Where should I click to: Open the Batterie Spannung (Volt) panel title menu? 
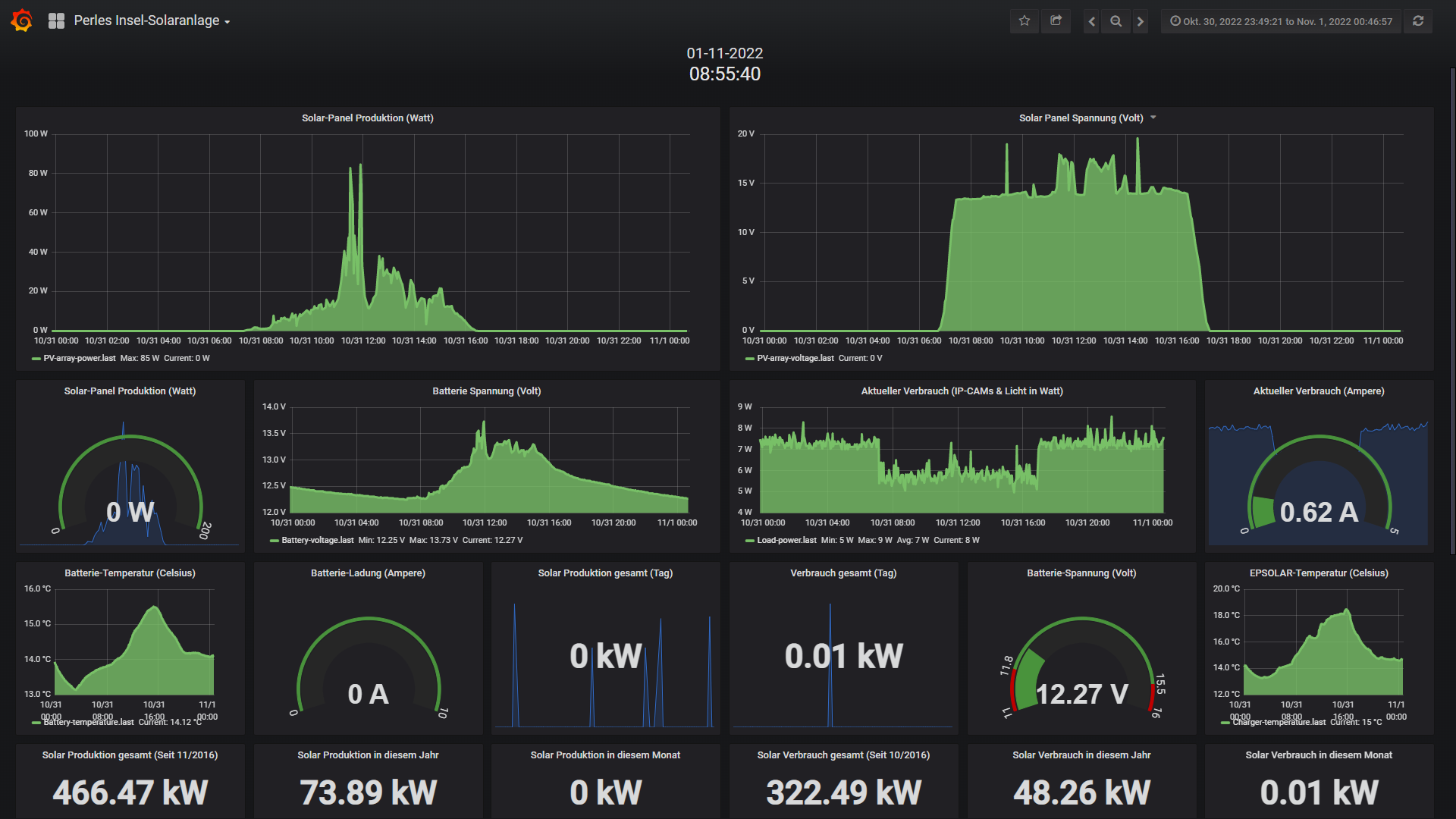point(486,391)
